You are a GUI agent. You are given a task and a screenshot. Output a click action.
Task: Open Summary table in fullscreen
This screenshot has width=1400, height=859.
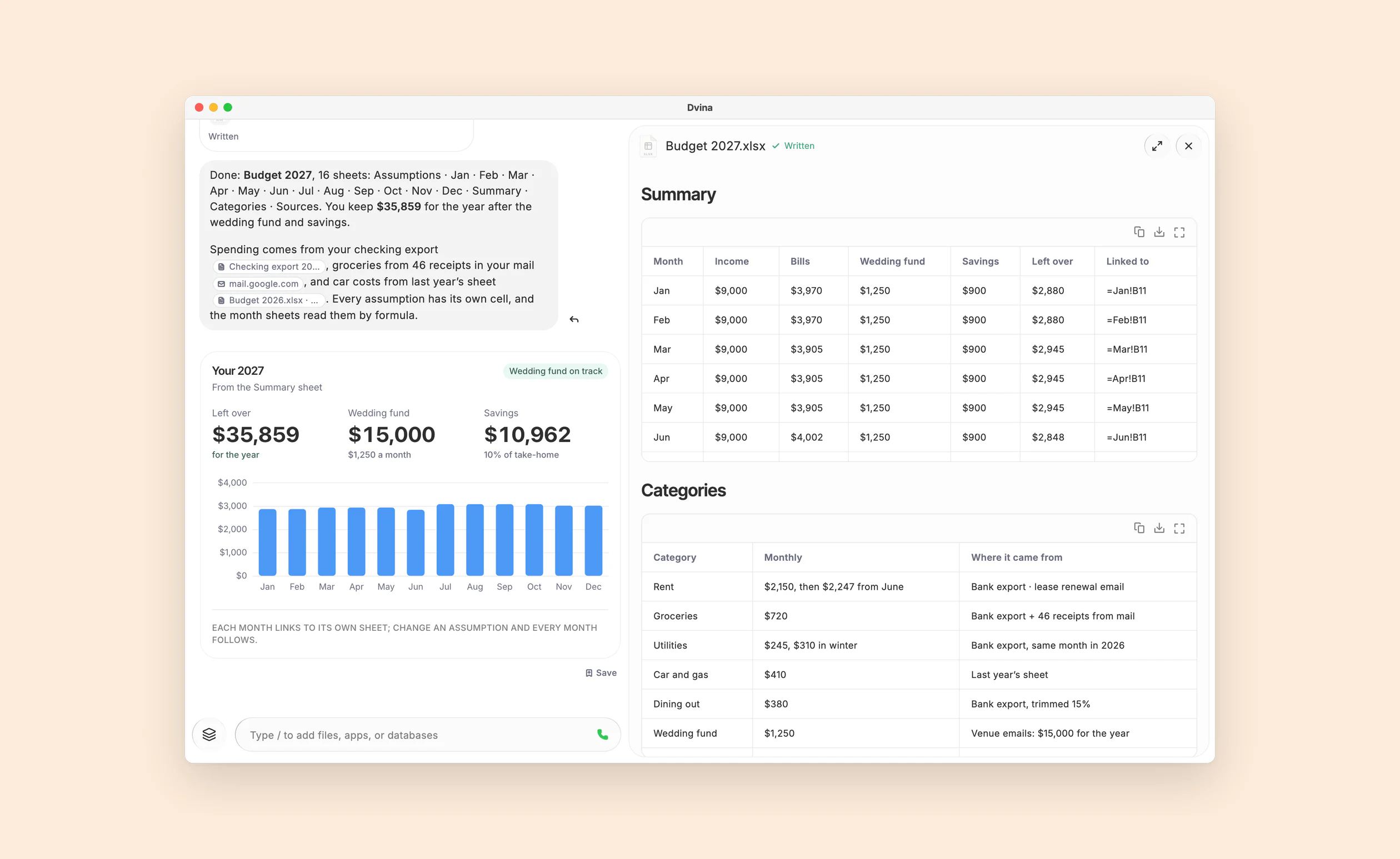(1179, 232)
